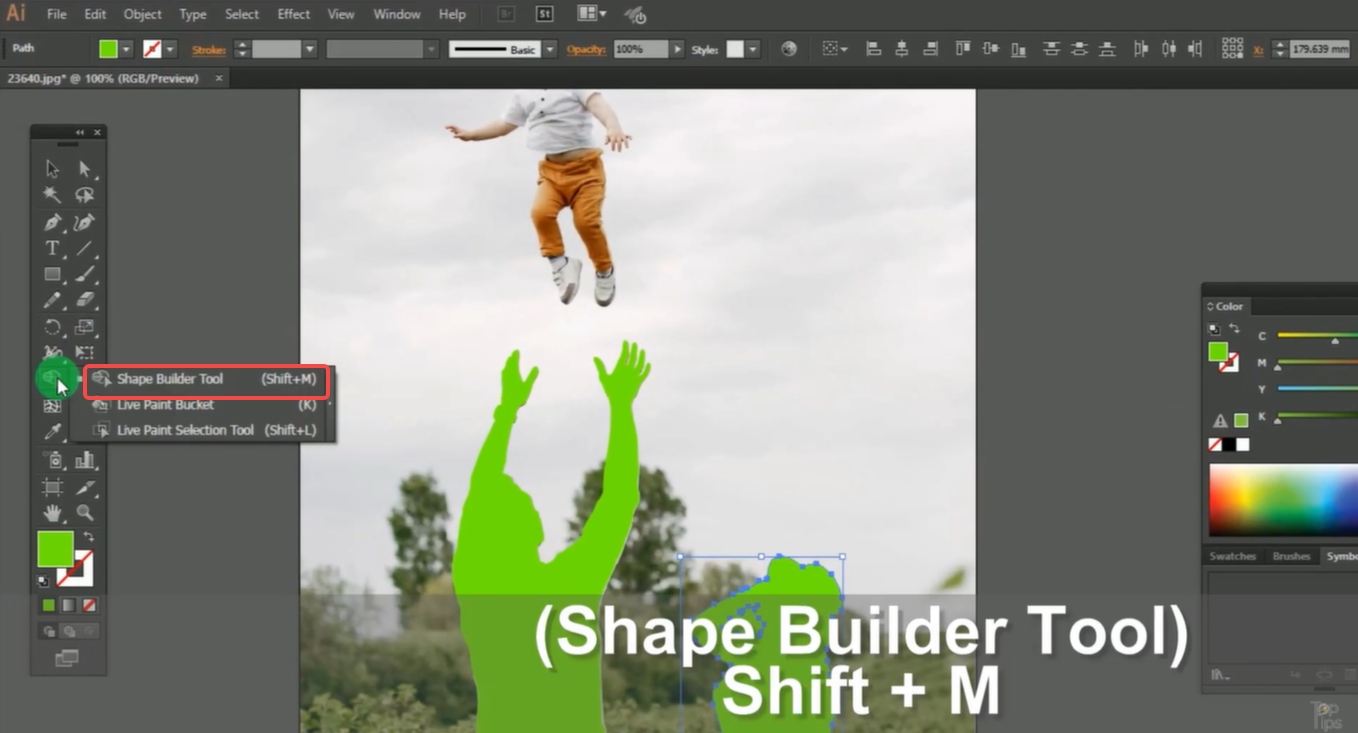Viewport: 1358px width, 733px height.
Task: Open the Opacity dropdown in the control bar
Action: pos(677,48)
